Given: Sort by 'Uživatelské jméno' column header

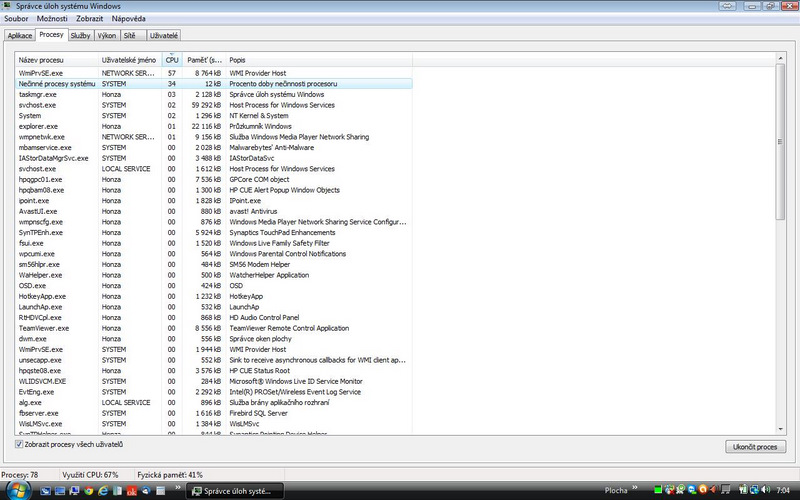Looking at the screenshot, I should pos(130,60).
